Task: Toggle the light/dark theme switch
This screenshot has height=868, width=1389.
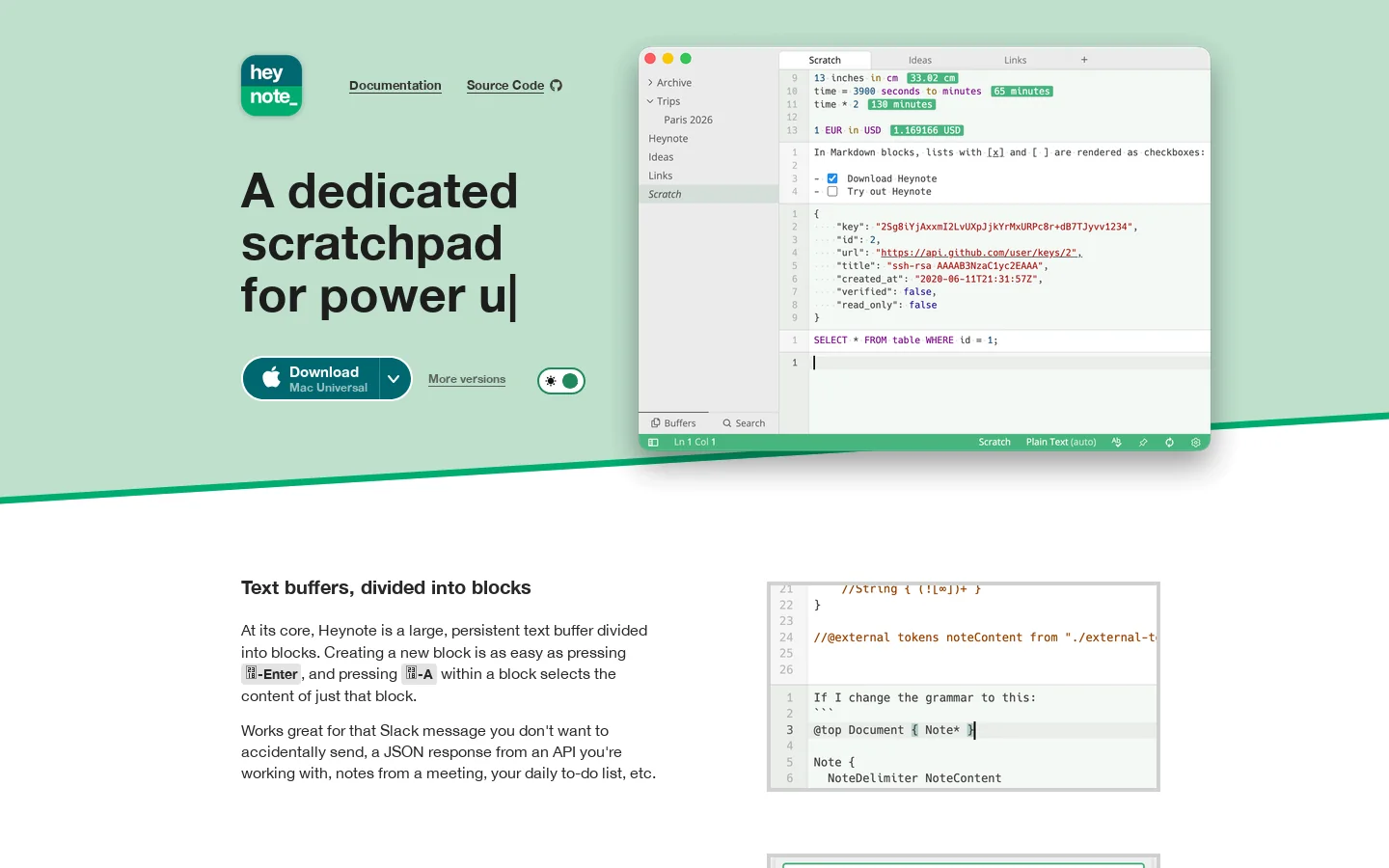Action: 561,381
